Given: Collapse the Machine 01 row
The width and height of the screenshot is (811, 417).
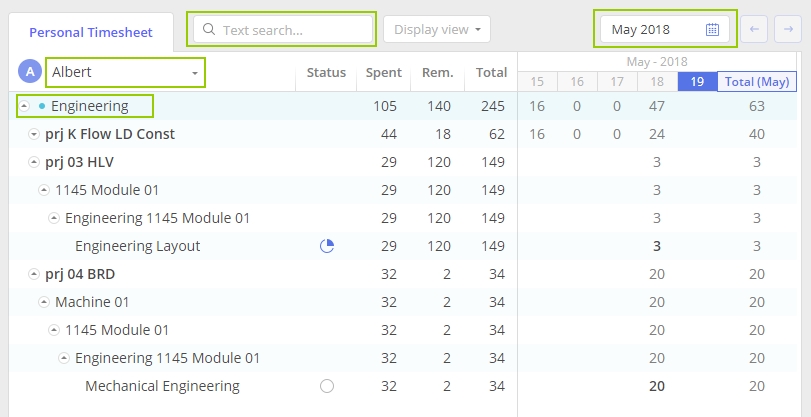Looking at the screenshot, I should (x=44, y=302).
